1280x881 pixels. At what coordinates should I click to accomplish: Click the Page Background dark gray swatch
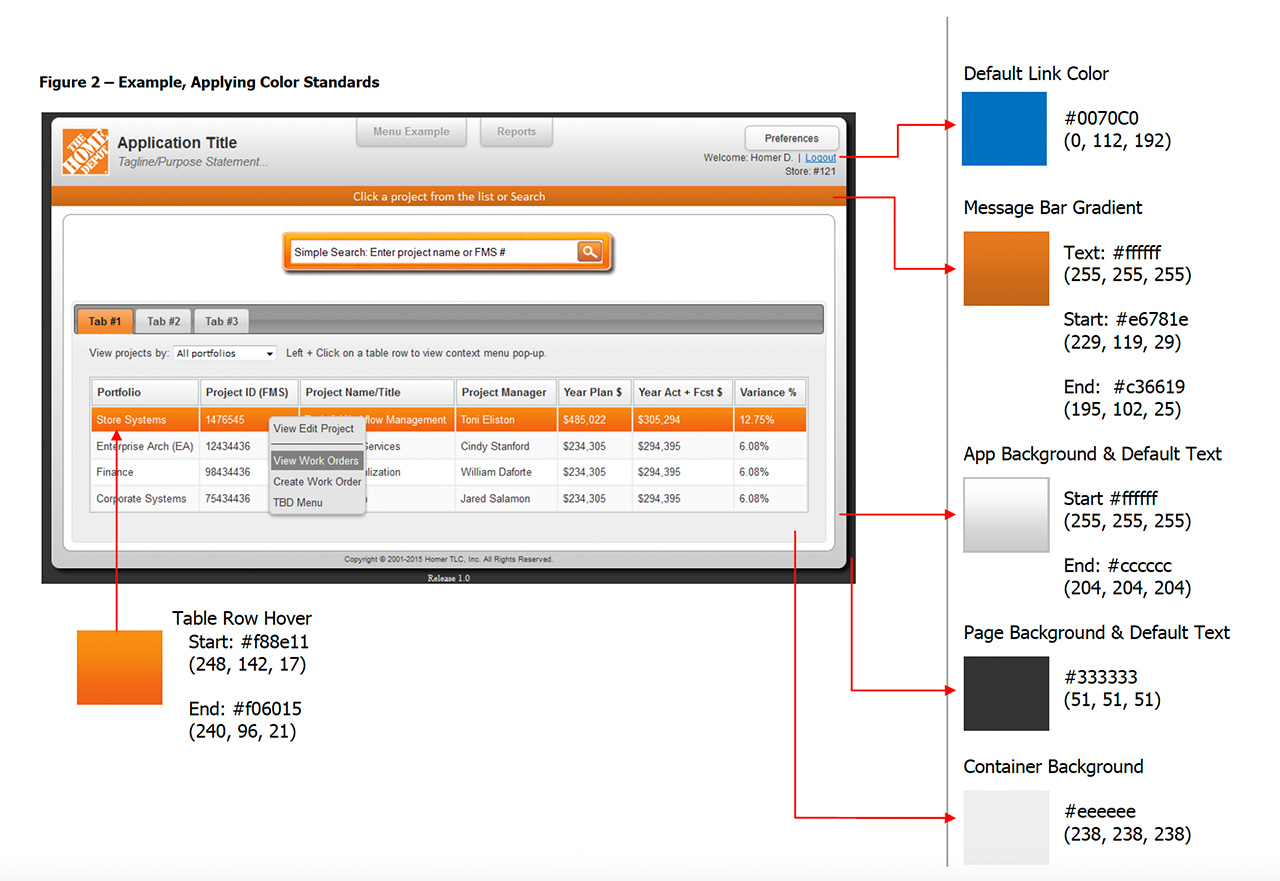point(1005,693)
